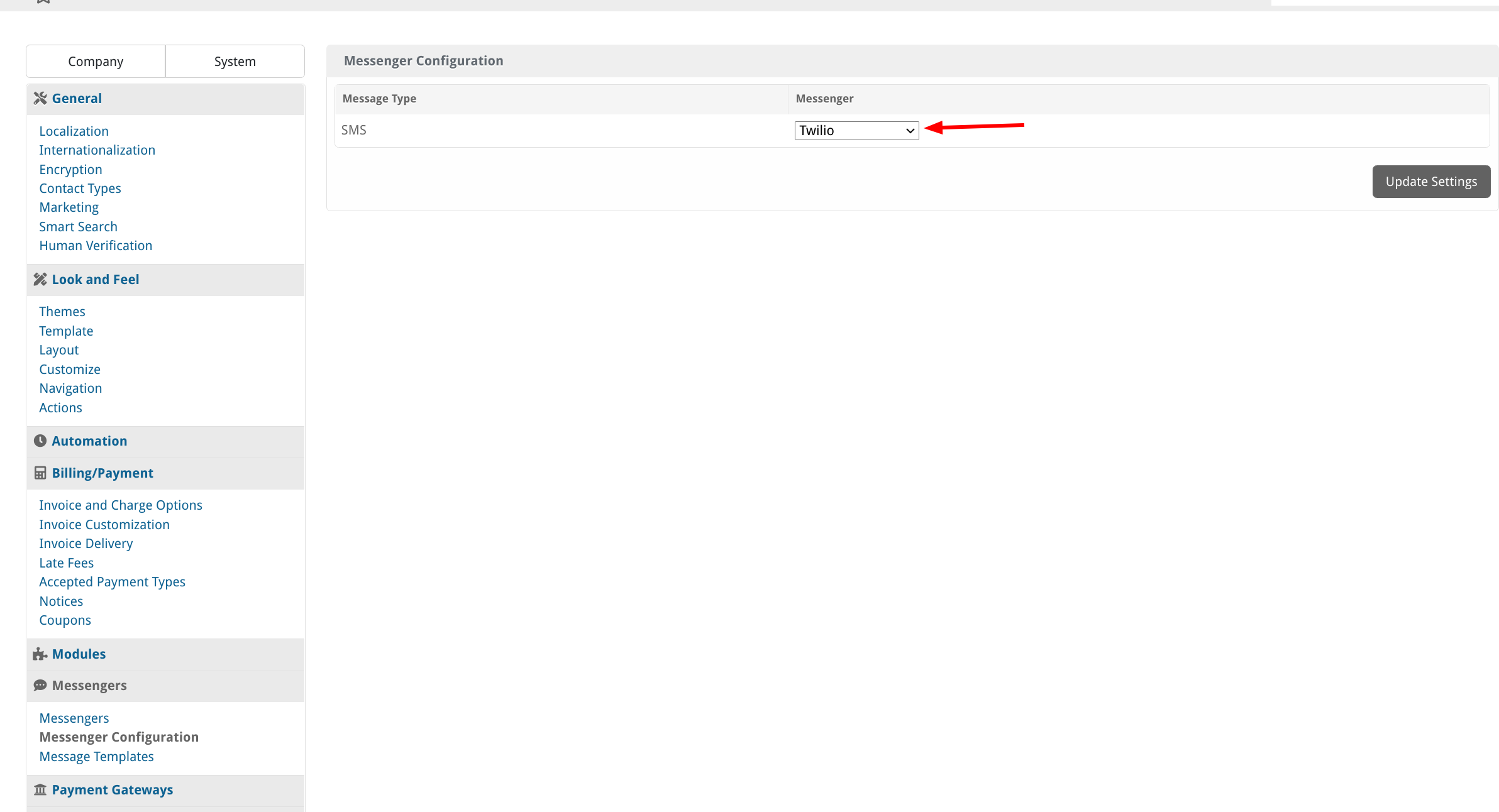Switch to the Company tab

click(x=96, y=61)
